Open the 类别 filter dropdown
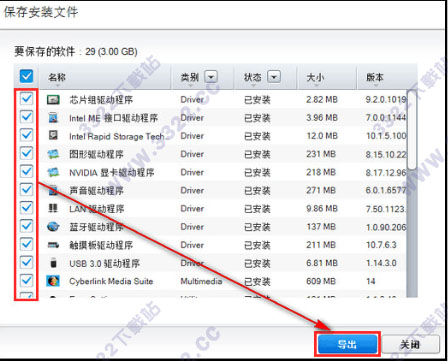The height and width of the screenshot is (361, 448). click(x=211, y=77)
